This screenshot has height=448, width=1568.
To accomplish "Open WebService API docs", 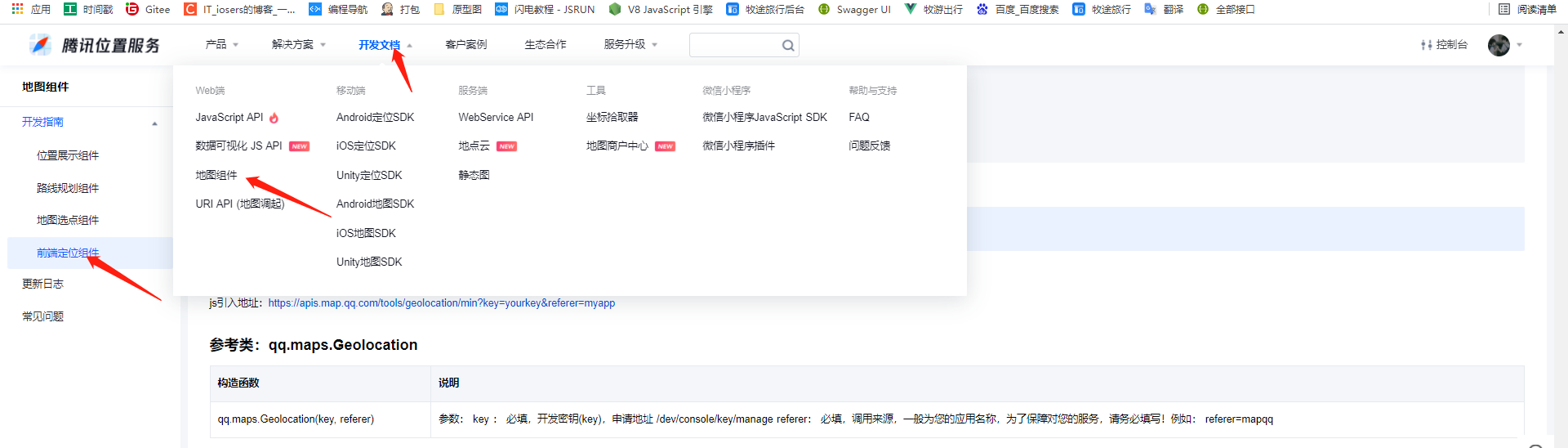I will [496, 118].
